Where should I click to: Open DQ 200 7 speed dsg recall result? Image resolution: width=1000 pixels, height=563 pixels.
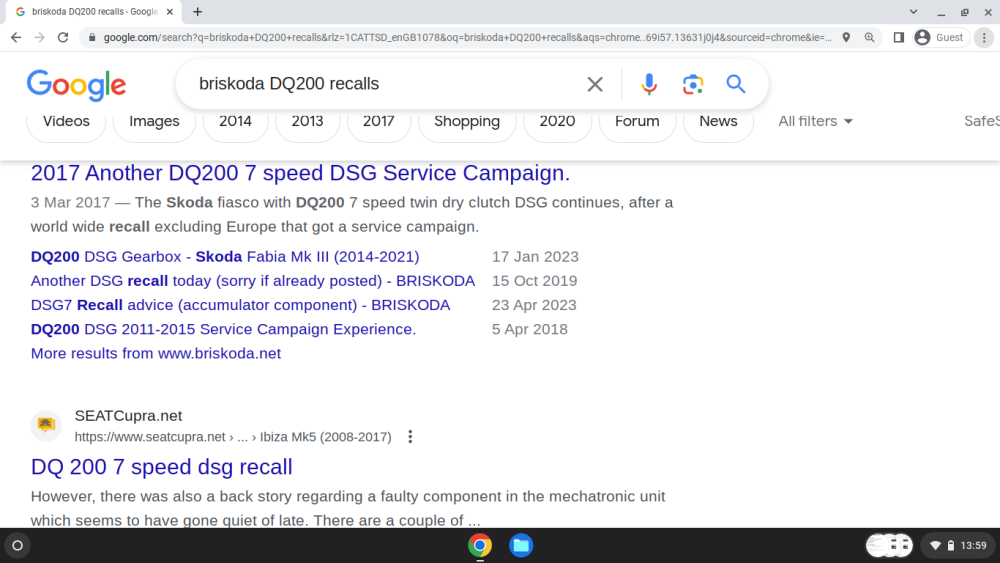coord(161,467)
